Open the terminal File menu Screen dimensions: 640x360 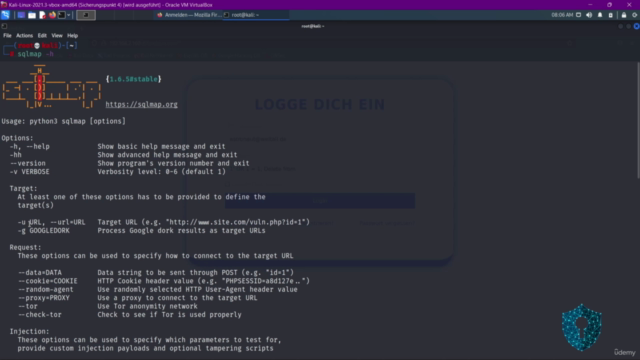[x=7, y=36]
